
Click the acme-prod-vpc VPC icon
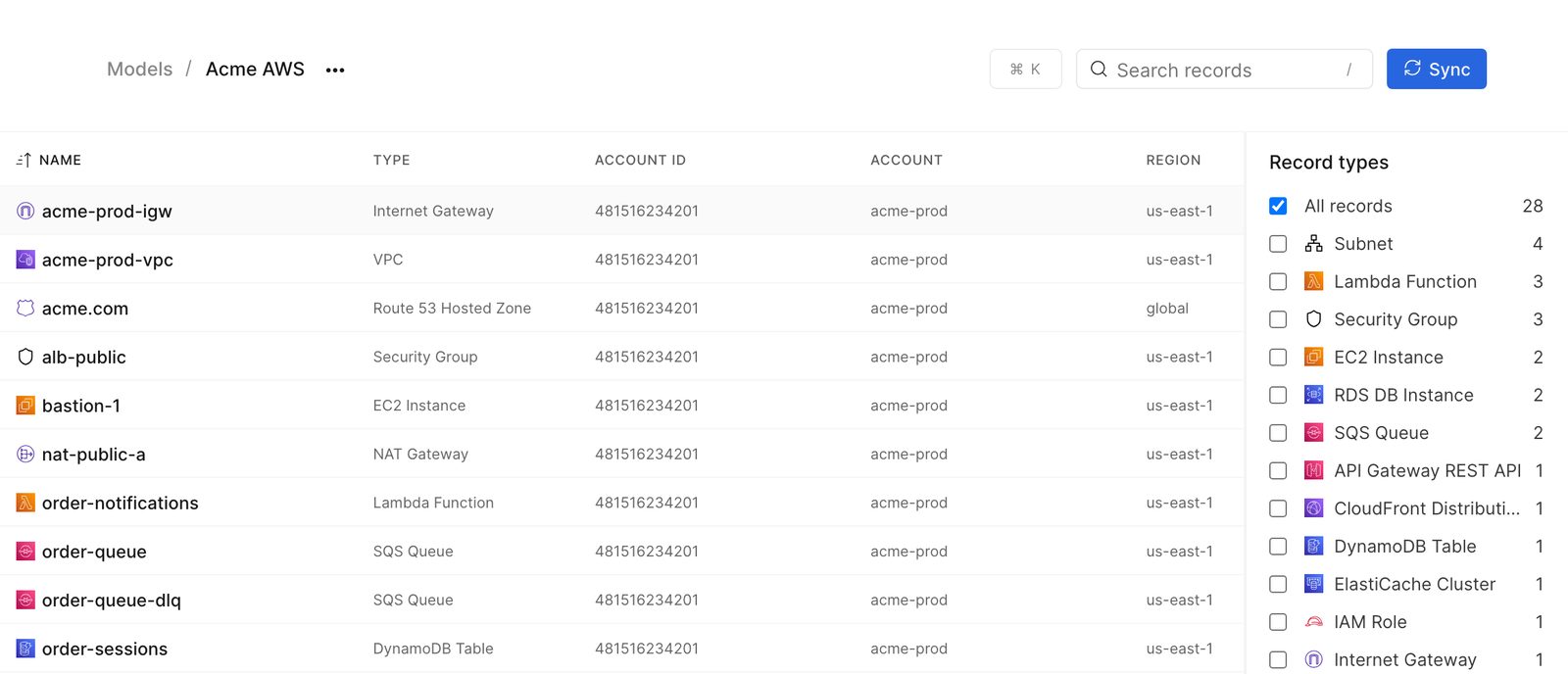[x=25, y=260]
